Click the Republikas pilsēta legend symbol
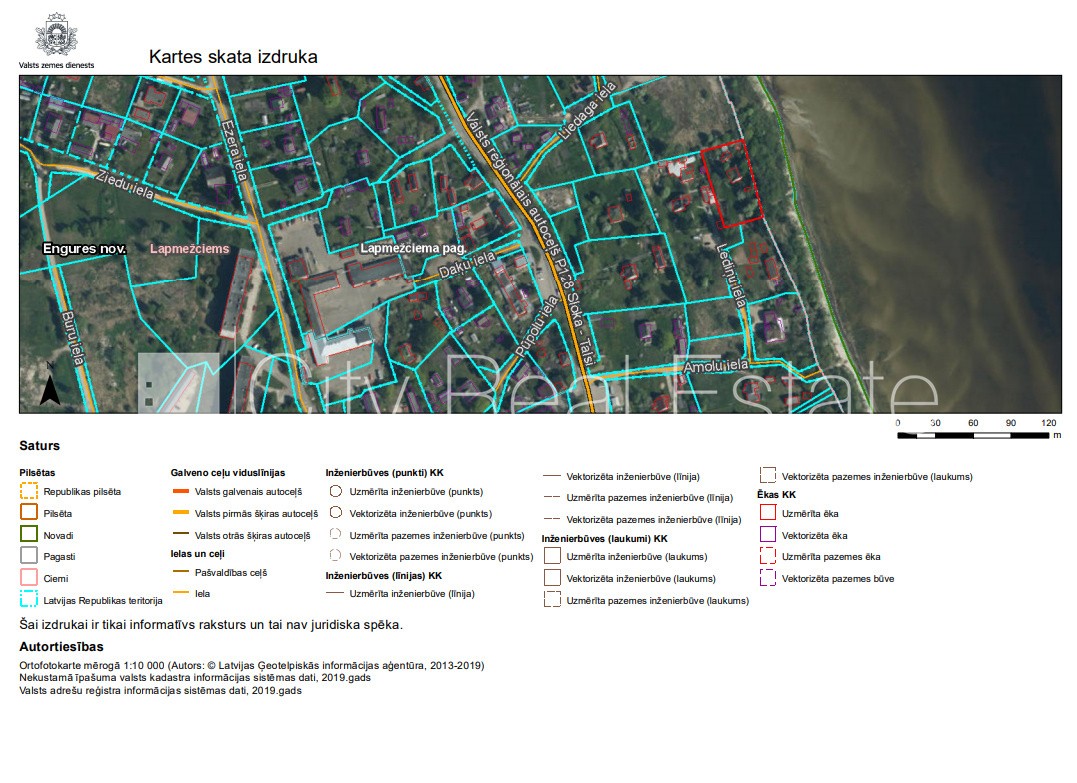This screenshot has height=783, width=1077. (x=29, y=491)
